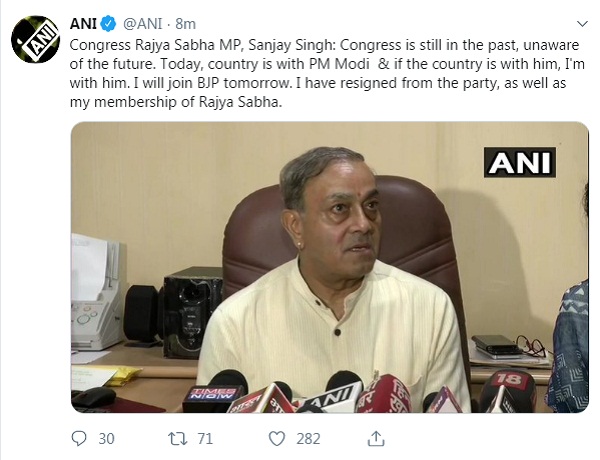600x460 pixels.
Task: Click the reply speech bubble icon
Action: [x=81, y=438]
